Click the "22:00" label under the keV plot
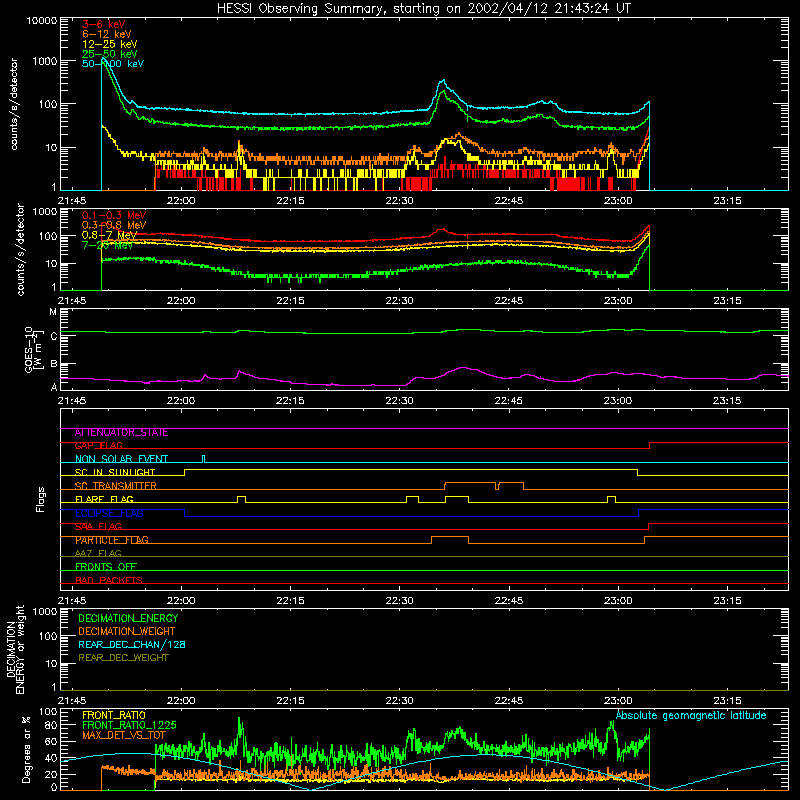This screenshot has width=800, height=800. 181,201
